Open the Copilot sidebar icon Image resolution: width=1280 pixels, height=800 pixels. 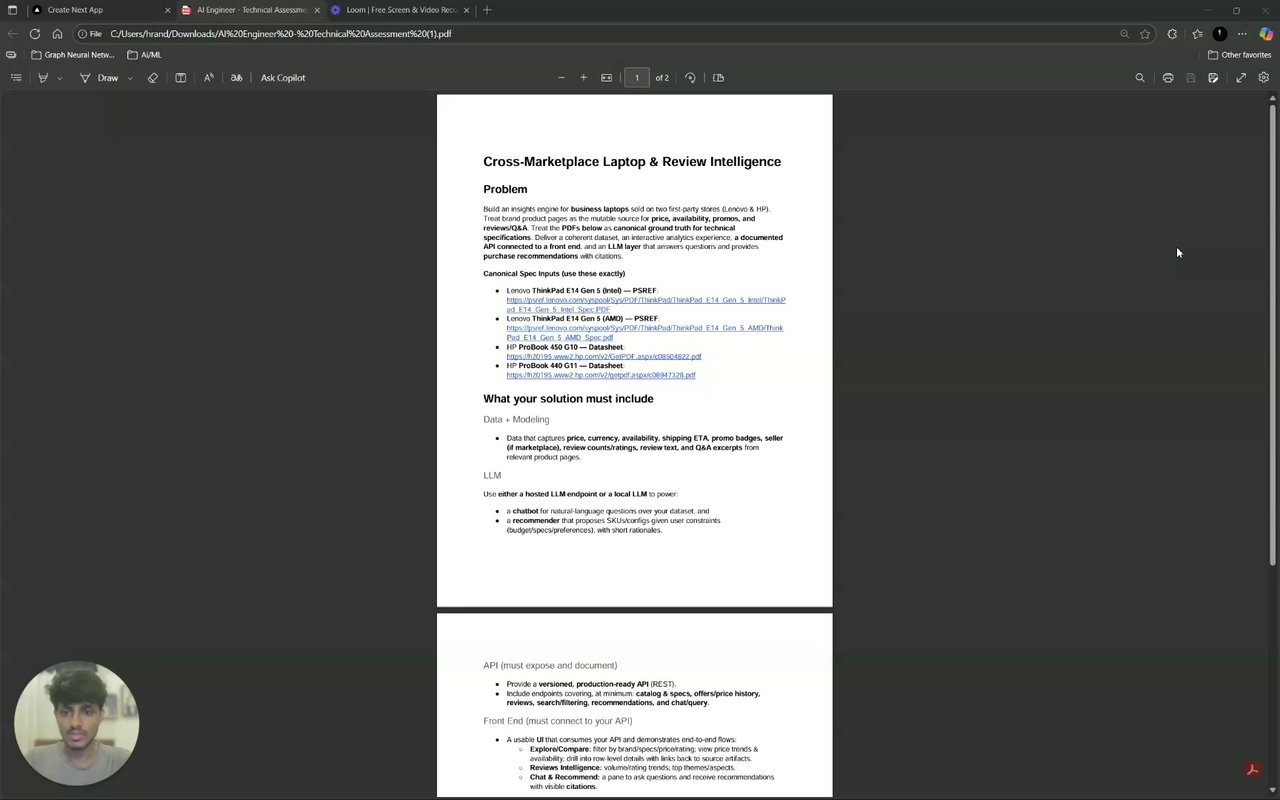click(x=1266, y=34)
